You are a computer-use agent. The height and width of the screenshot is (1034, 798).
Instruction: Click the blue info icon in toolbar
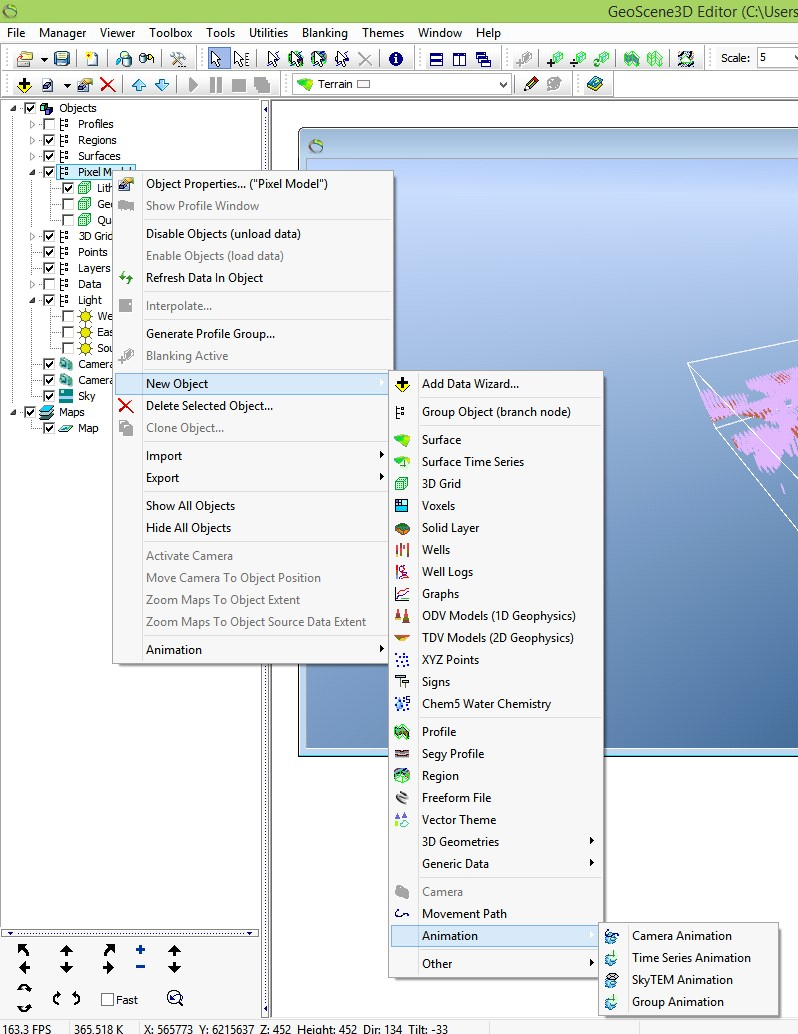pos(396,59)
